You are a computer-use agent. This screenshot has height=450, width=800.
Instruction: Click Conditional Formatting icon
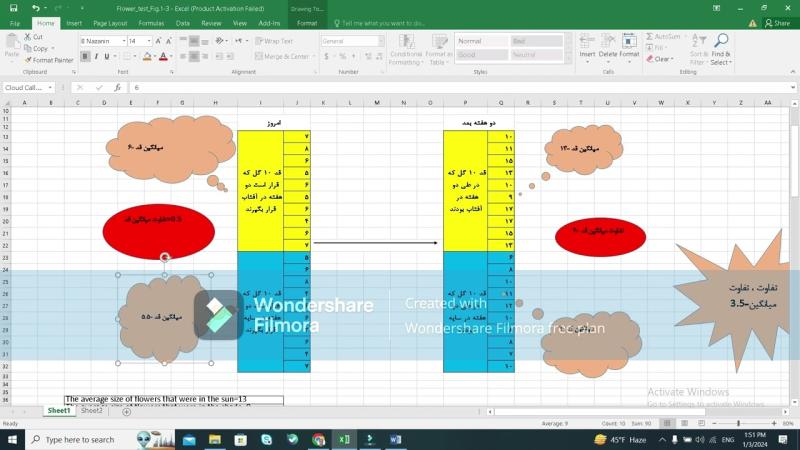point(406,42)
